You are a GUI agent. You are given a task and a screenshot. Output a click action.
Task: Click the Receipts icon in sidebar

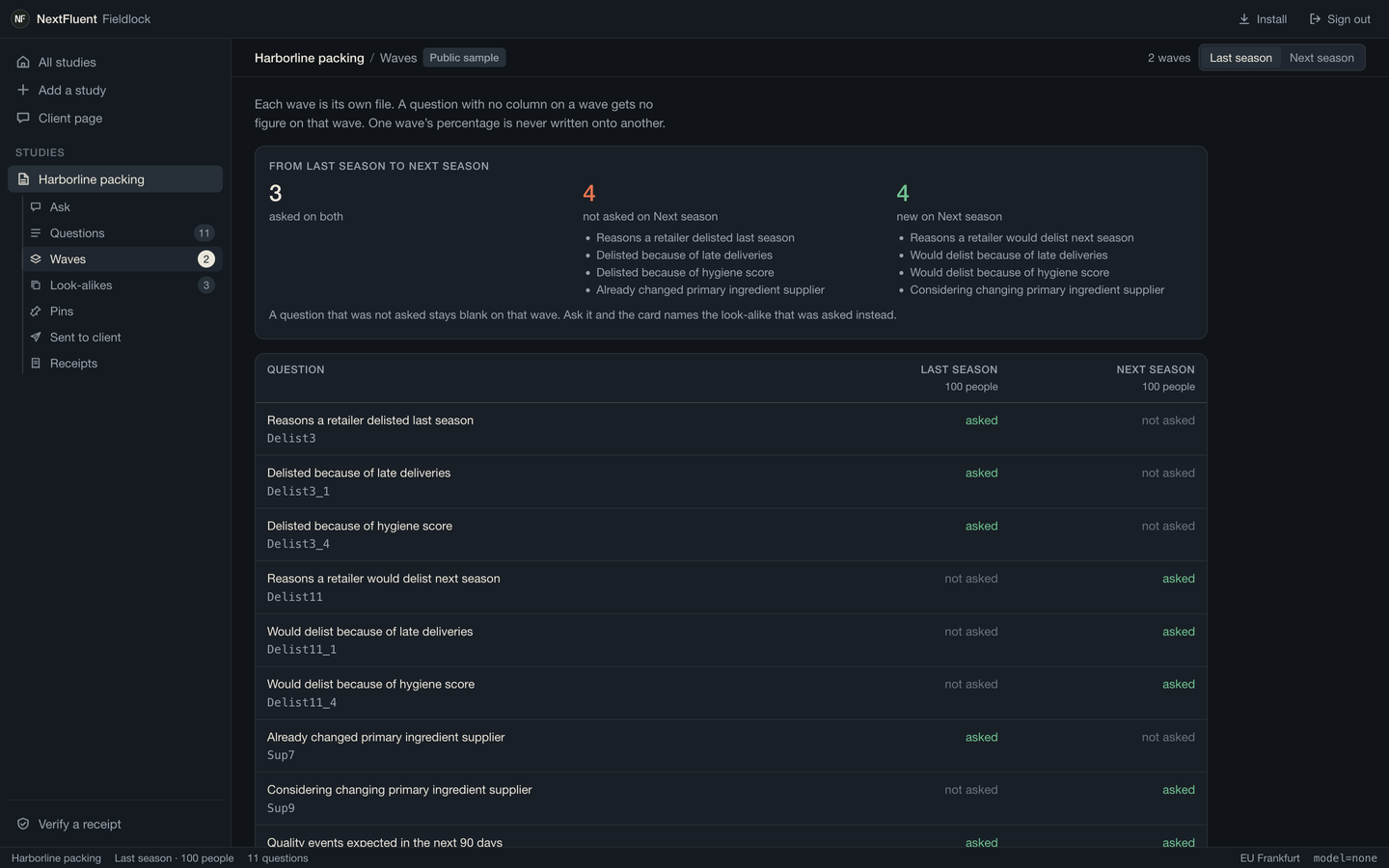(36, 364)
